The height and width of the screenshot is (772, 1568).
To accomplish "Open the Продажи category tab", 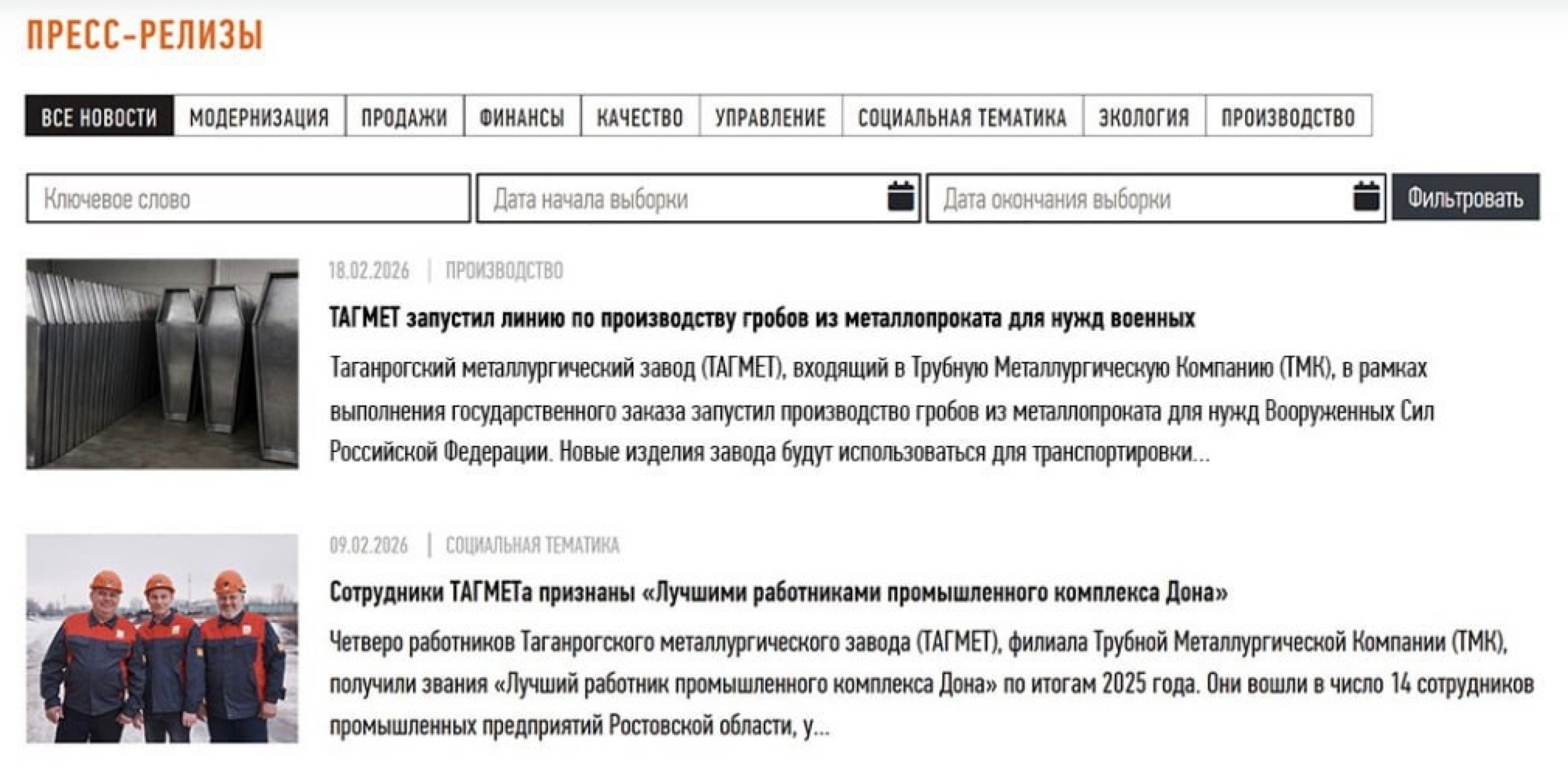I will coord(404,116).
